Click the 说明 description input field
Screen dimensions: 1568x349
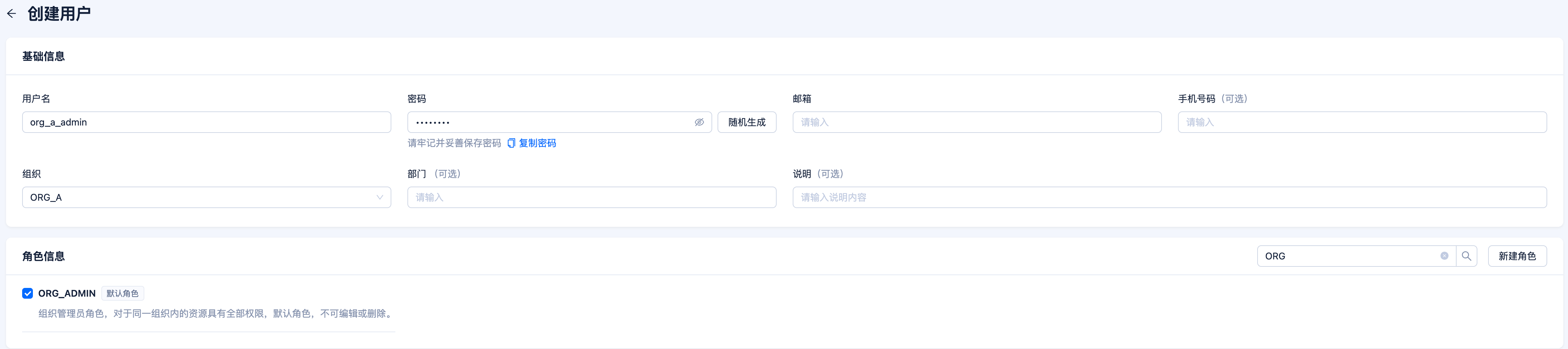click(1169, 197)
